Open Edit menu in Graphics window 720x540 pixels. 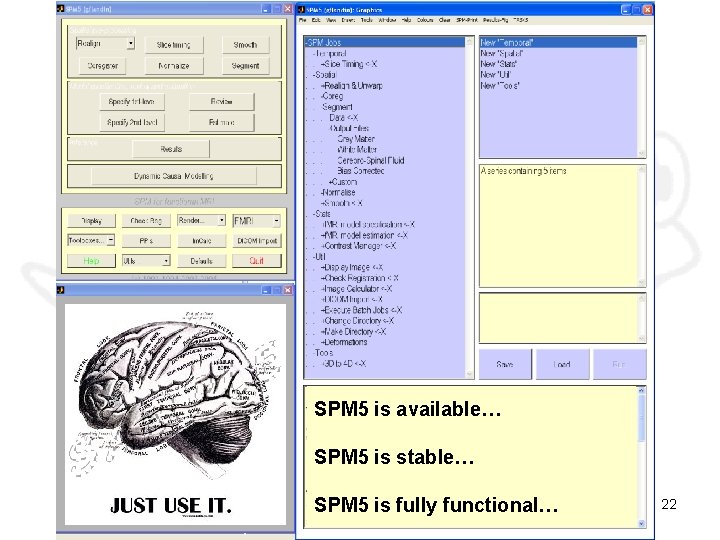(316, 20)
